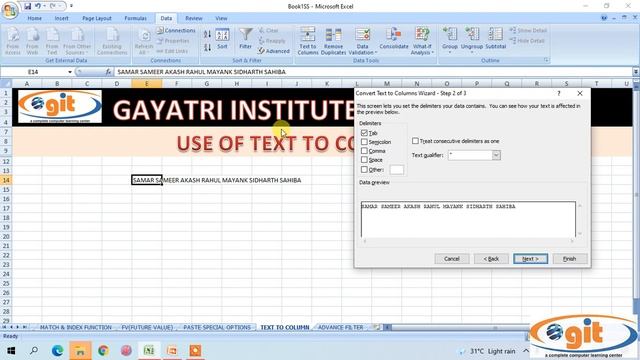640x360 pixels.
Task: Click Remove Duplicates tool
Action: pos(333,41)
